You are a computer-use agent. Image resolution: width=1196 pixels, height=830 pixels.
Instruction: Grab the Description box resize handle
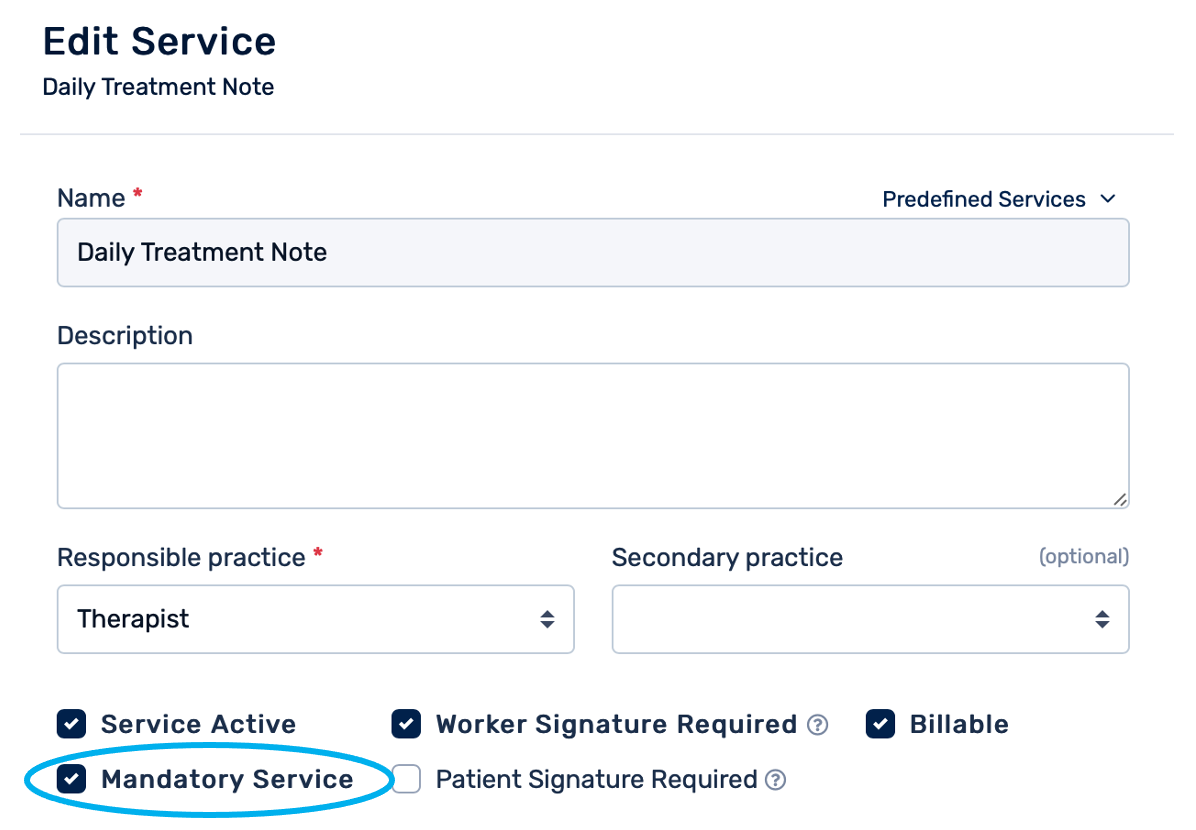[x=1120, y=499]
